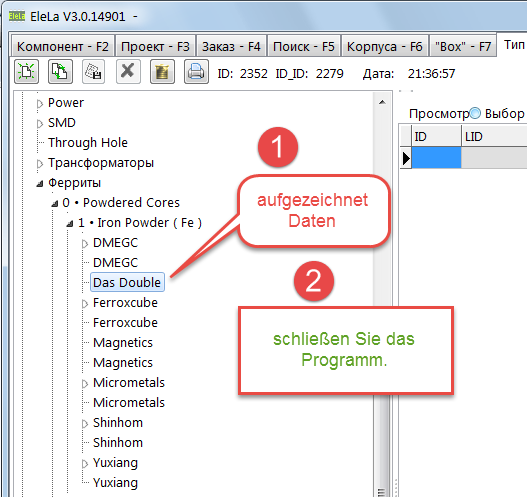Screen dimensions: 527x497
Task: Click the row selector with black arrow
Action: click(406, 158)
